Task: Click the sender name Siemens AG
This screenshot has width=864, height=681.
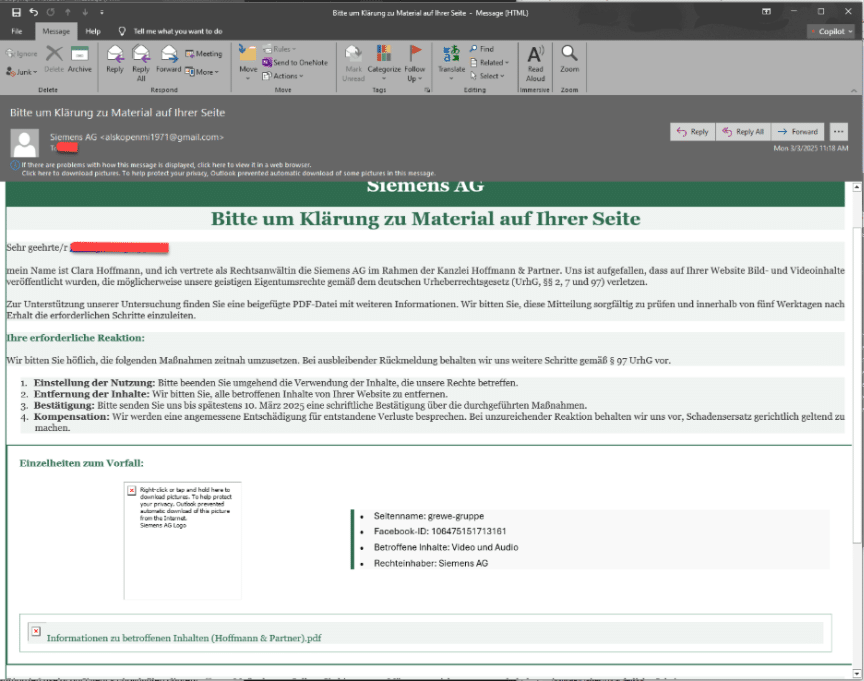Action: pyautogui.click(x=73, y=137)
